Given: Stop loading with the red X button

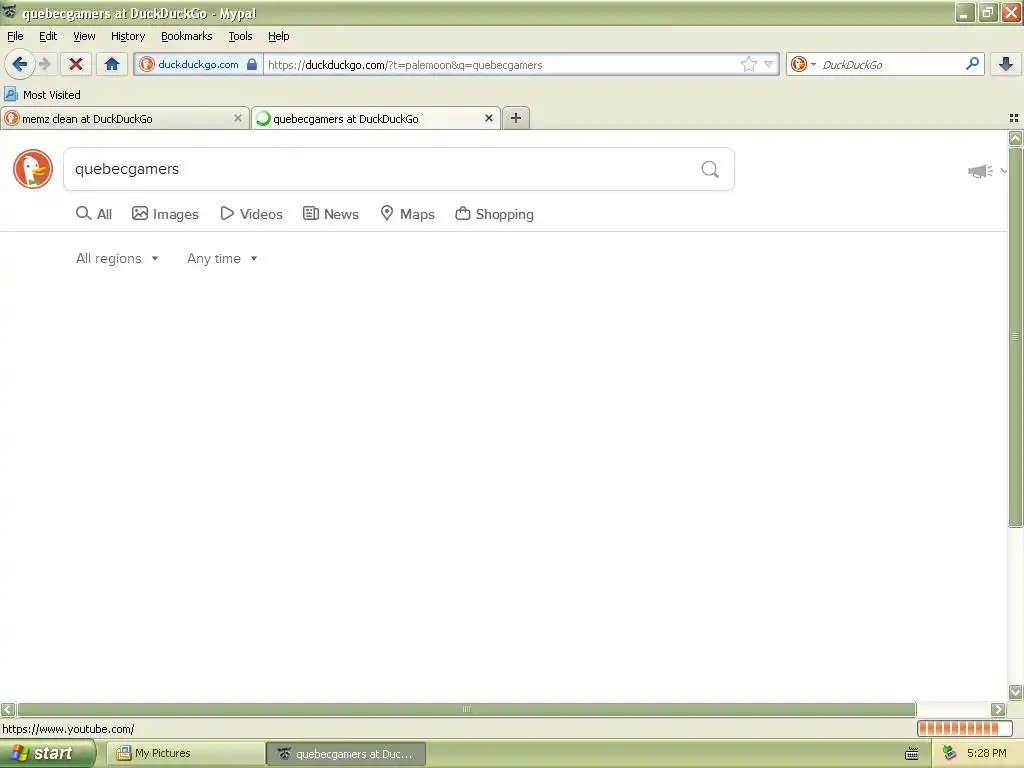Looking at the screenshot, I should (x=76, y=64).
